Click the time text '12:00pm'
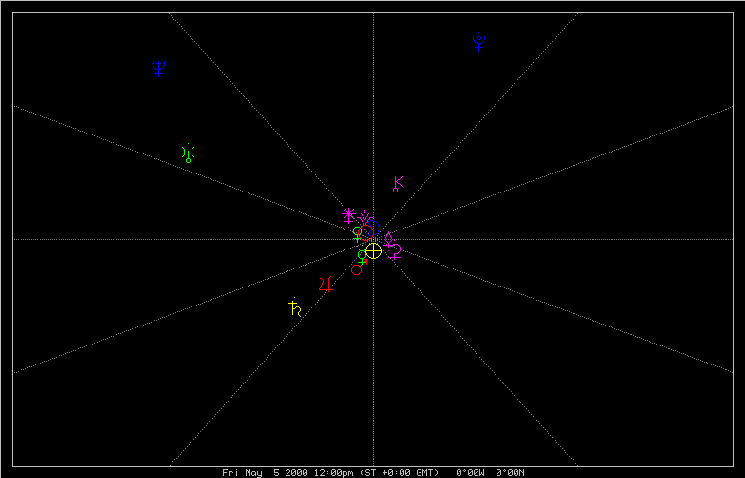This screenshot has width=745, height=478. pos(332,473)
